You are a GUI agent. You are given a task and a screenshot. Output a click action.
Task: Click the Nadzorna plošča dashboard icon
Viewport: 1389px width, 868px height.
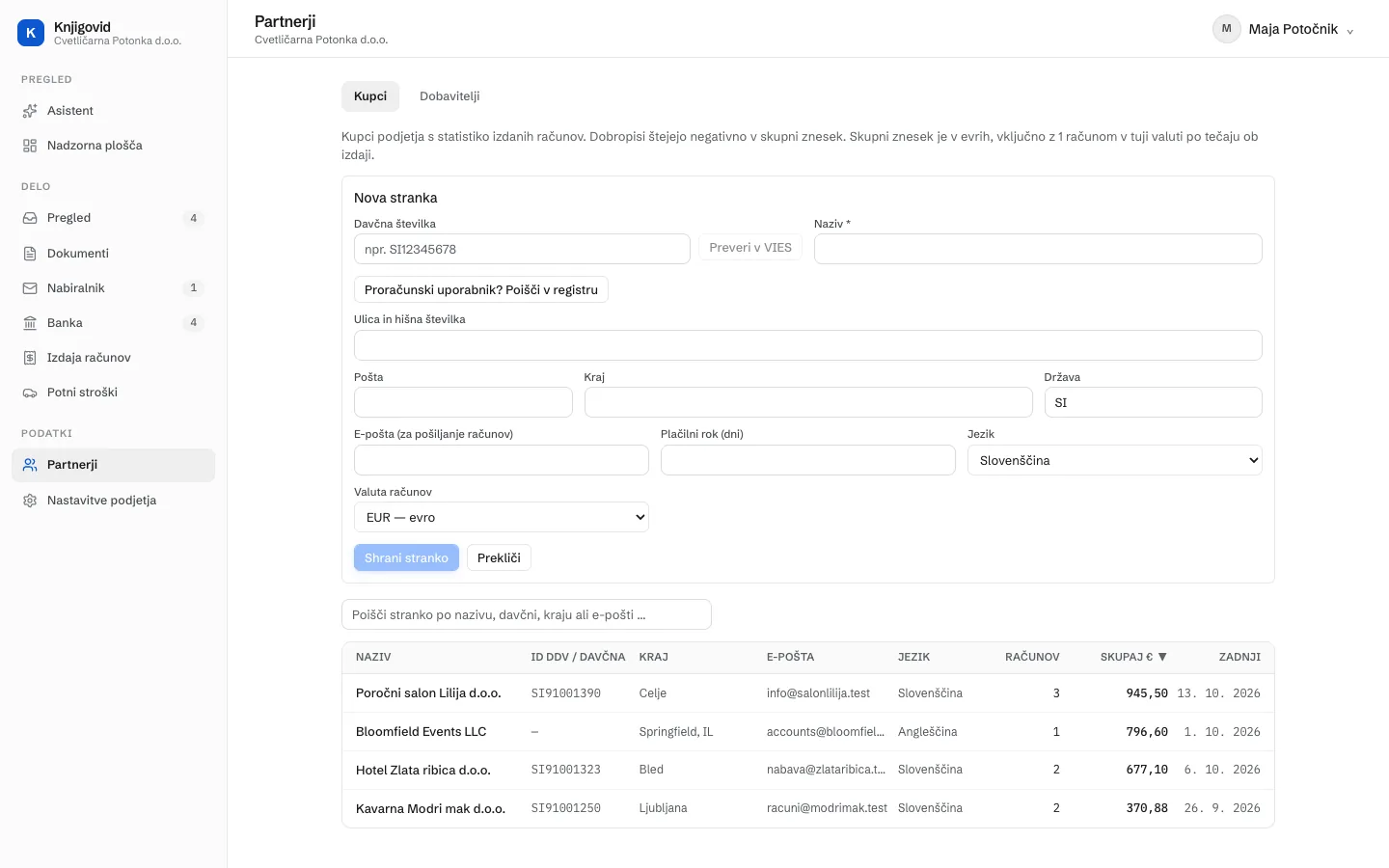click(30, 146)
